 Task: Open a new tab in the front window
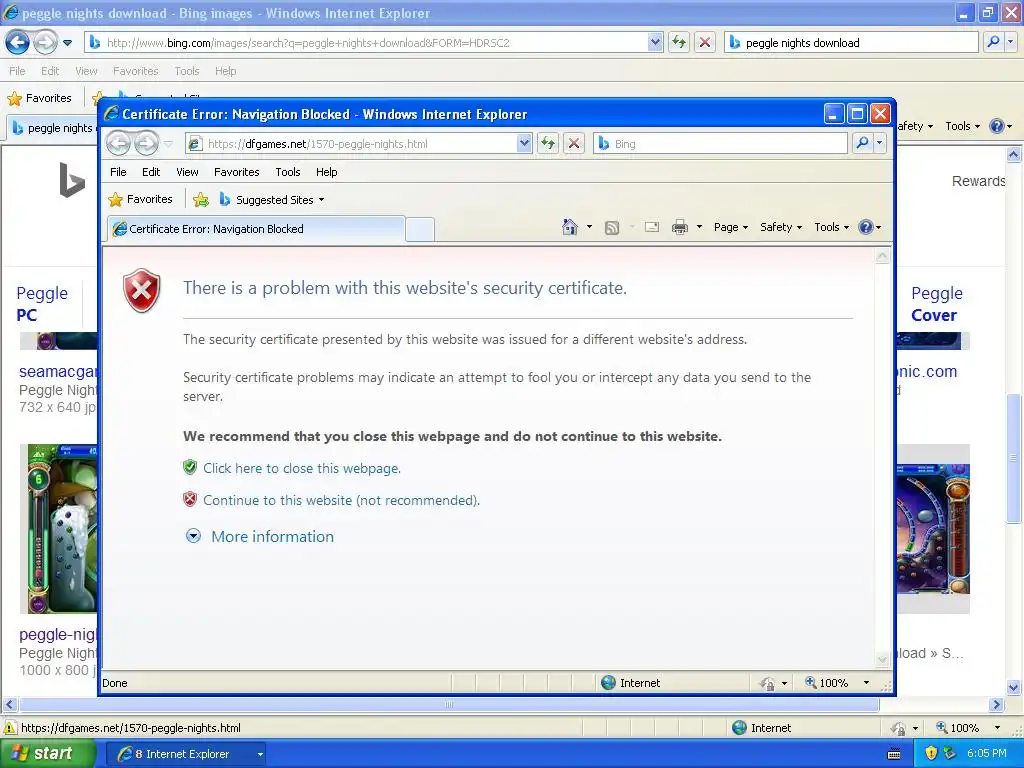tap(420, 230)
